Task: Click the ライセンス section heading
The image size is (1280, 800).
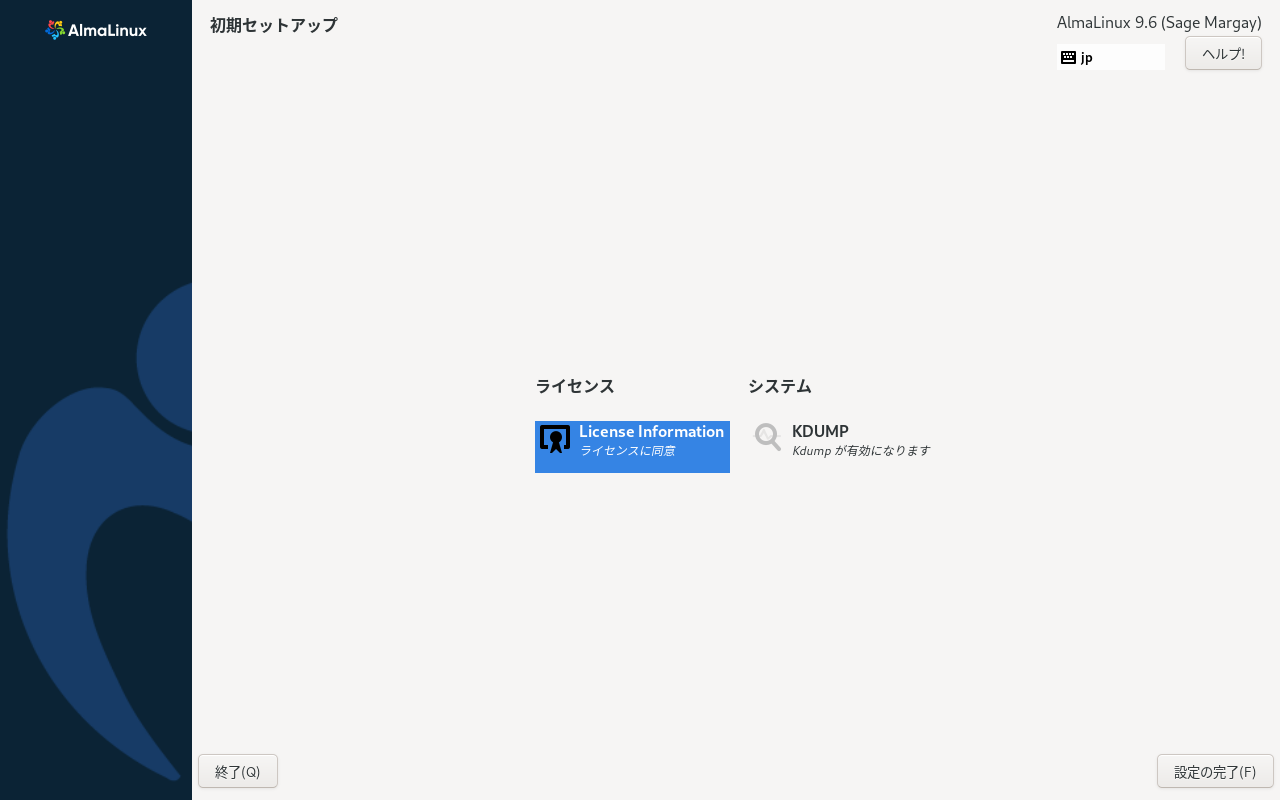Action: 575,386
